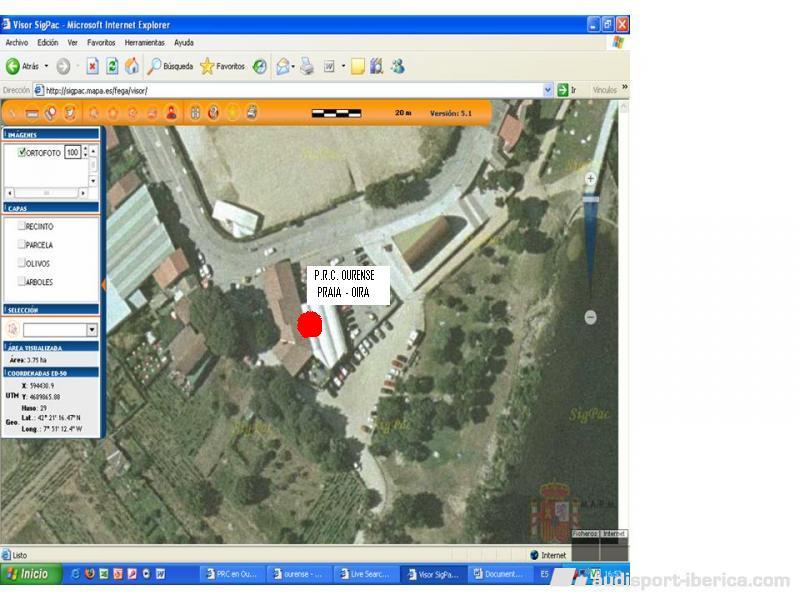Click the Vínculos links toolbar label
Image resolution: width=800 pixels, height=600 pixels.
[605, 90]
